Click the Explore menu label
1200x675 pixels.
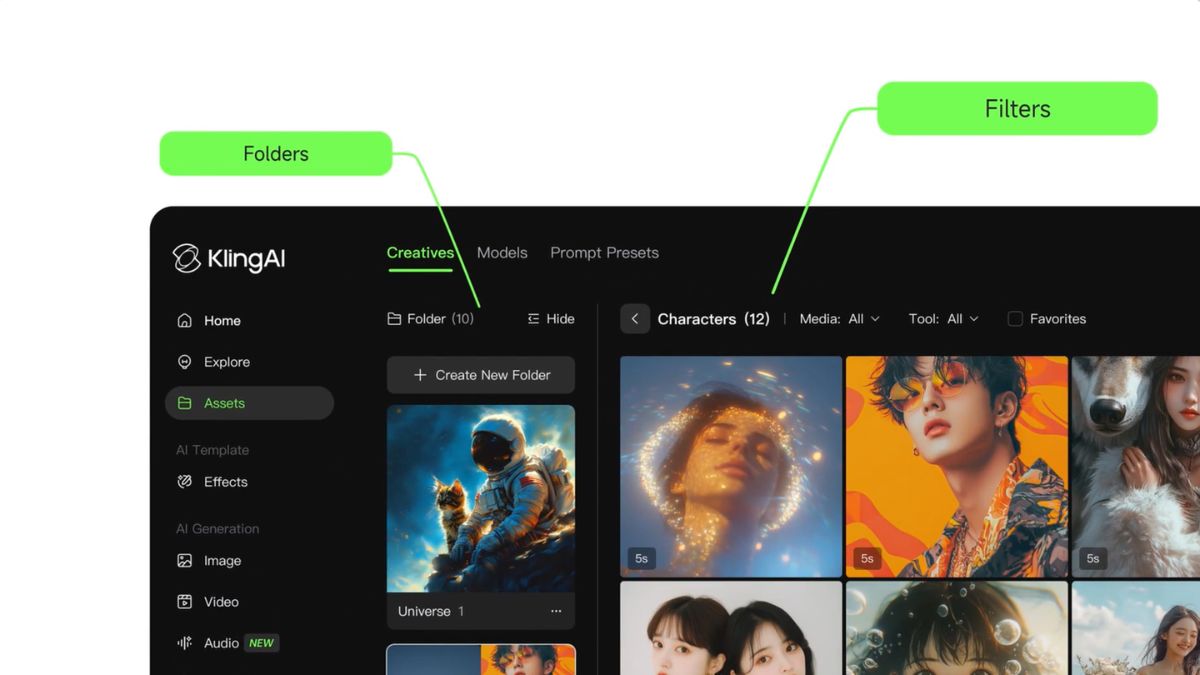point(227,362)
